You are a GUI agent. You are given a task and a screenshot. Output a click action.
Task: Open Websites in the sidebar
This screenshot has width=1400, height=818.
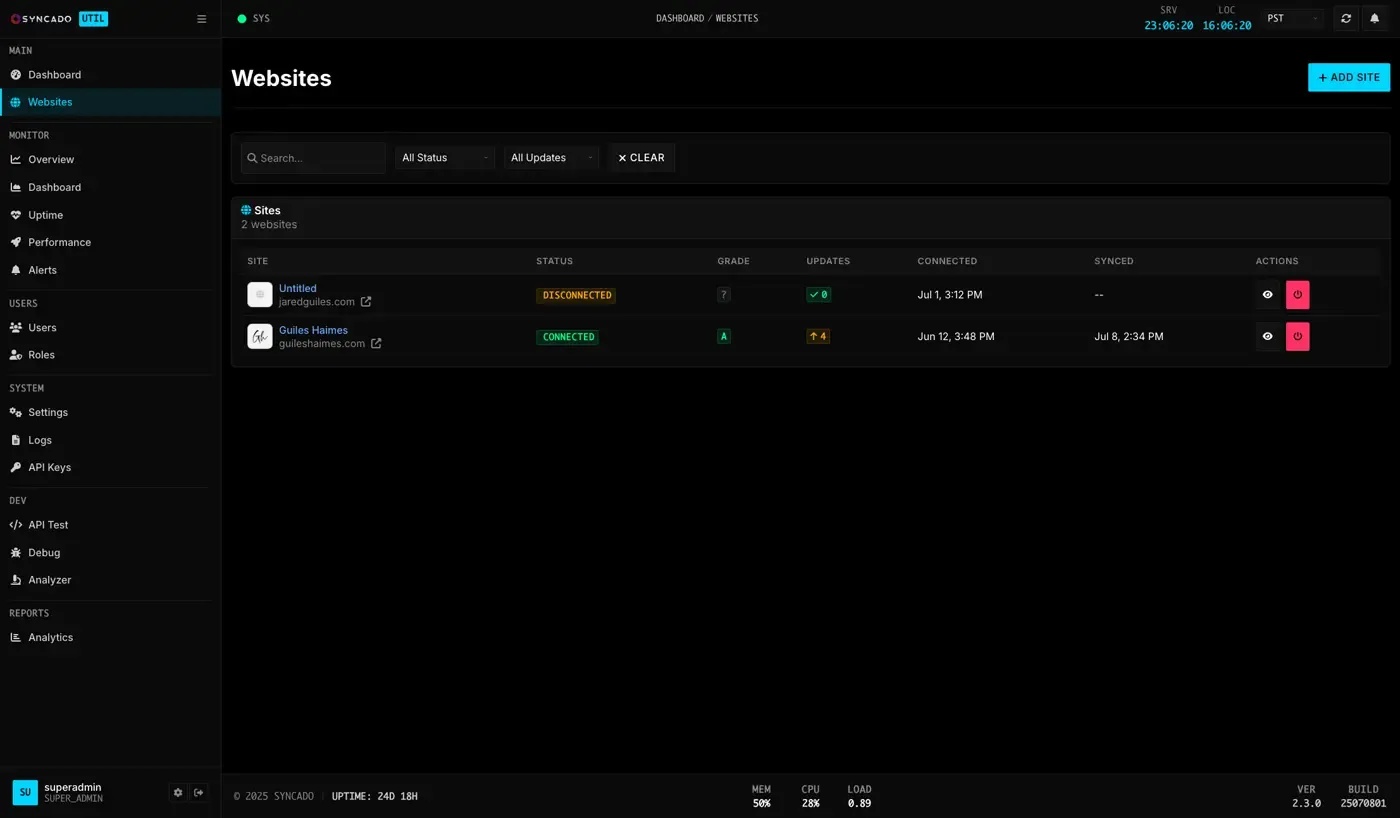pyautogui.click(x=110, y=102)
